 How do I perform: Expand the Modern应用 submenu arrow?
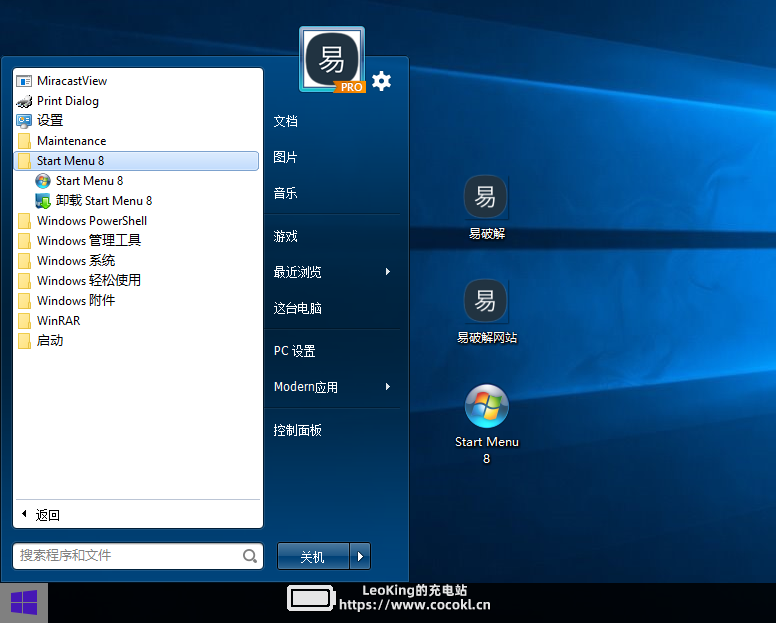click(x=388, y=386)
